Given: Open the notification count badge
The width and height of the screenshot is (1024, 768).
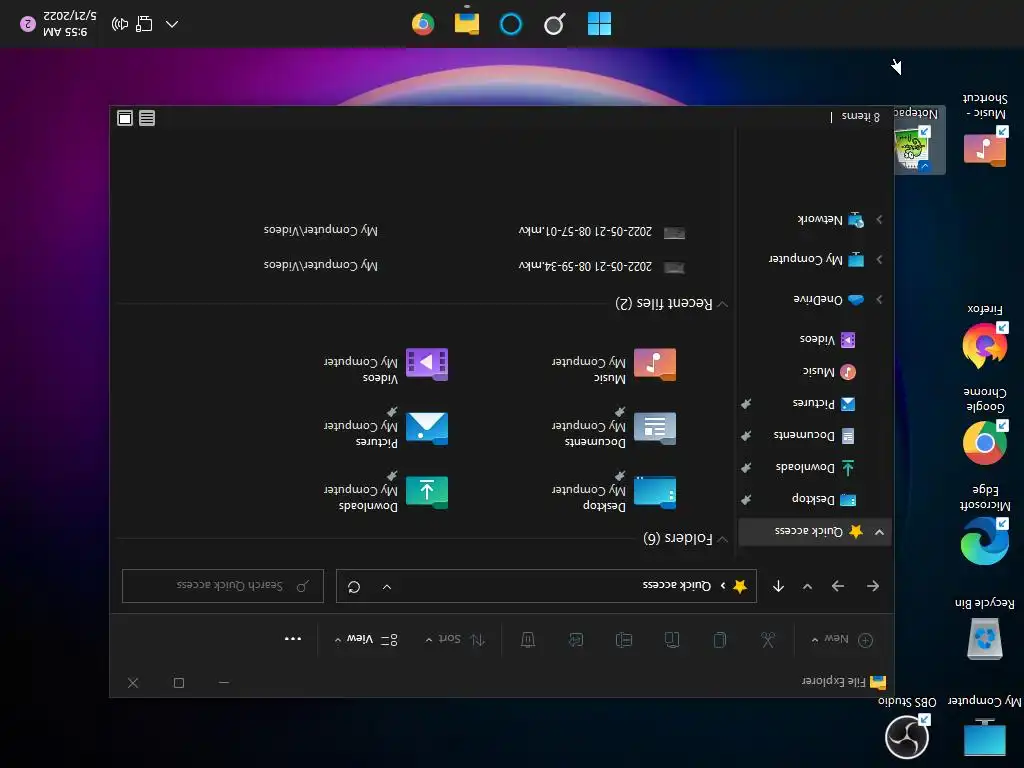Looking at the screenshot, I should pyautogui.click(x=27, y=24).
